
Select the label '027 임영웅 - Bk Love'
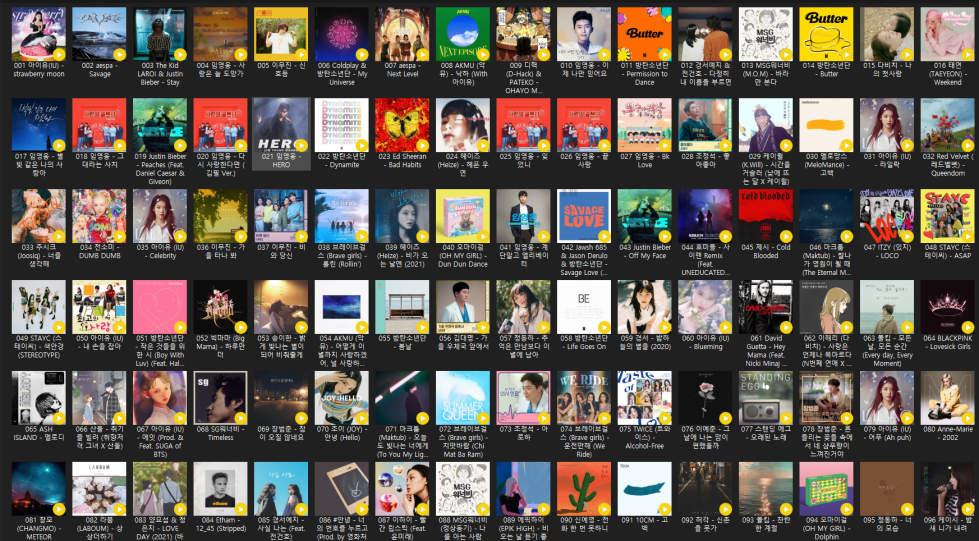[644, 161]
